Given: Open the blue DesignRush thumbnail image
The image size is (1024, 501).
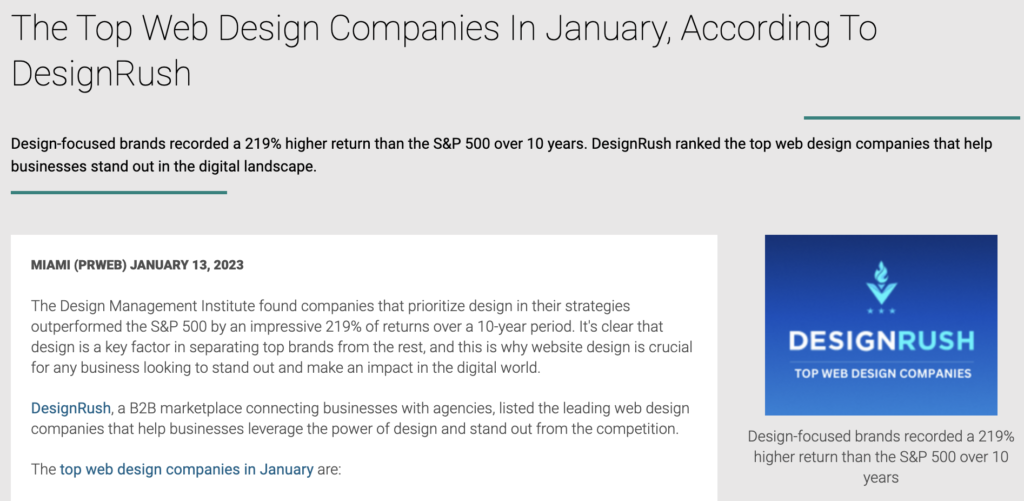Looking at the screenshot, I should [881, 325].
